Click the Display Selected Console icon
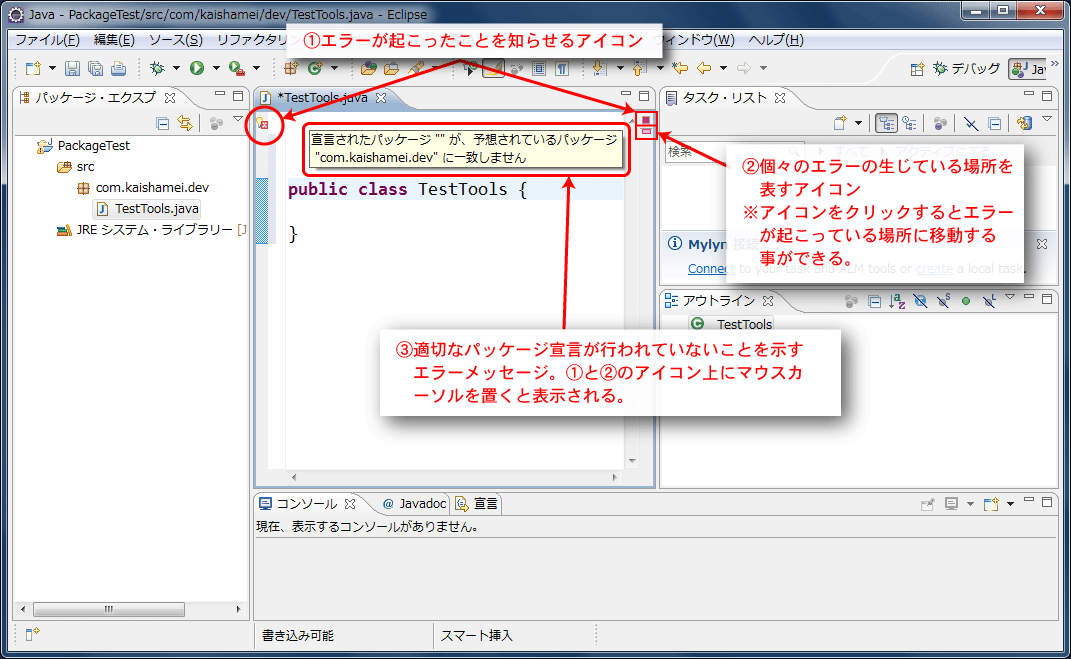This screenshot has height=659, width=1071. pos(951,505)
